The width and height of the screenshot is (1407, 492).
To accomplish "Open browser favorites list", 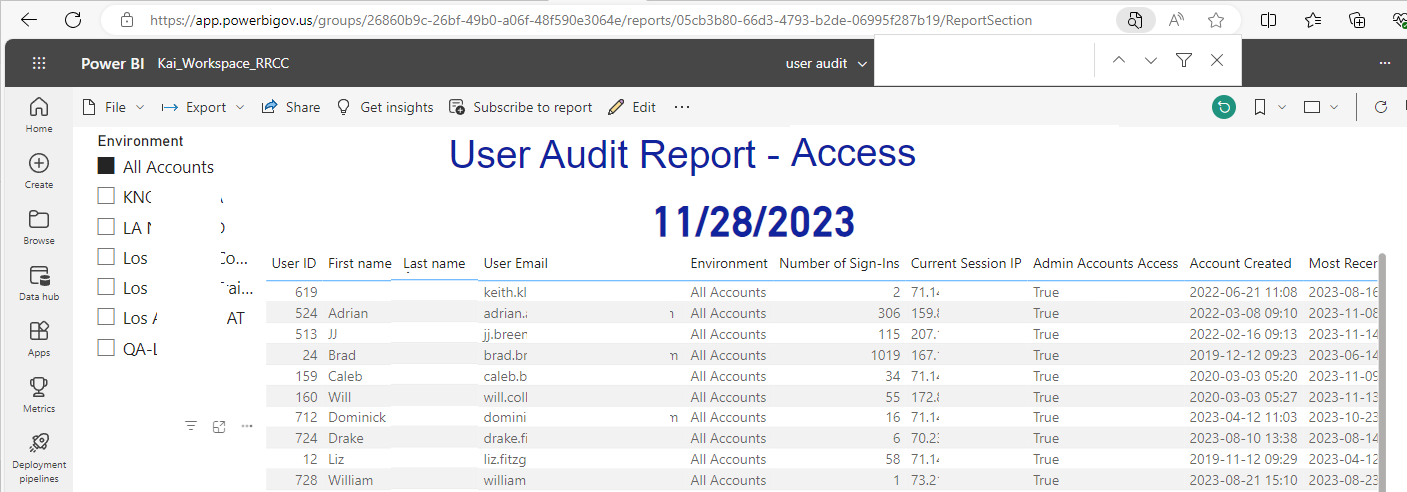I will click(x=1313, y=19).
